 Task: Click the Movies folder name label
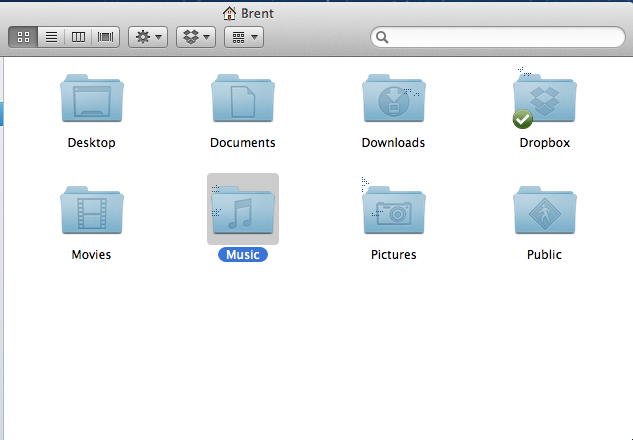point(91,255)
